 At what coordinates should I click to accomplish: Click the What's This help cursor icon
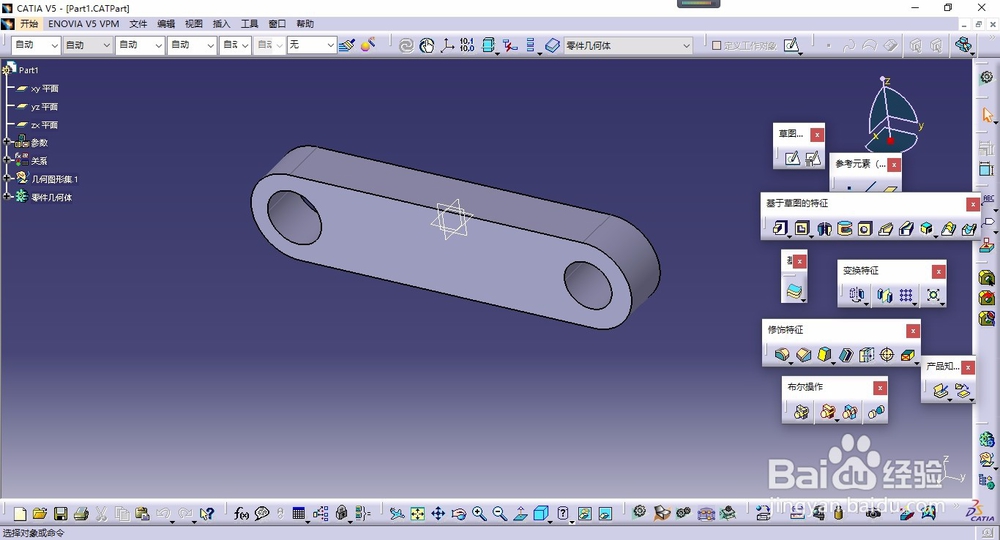207,513
